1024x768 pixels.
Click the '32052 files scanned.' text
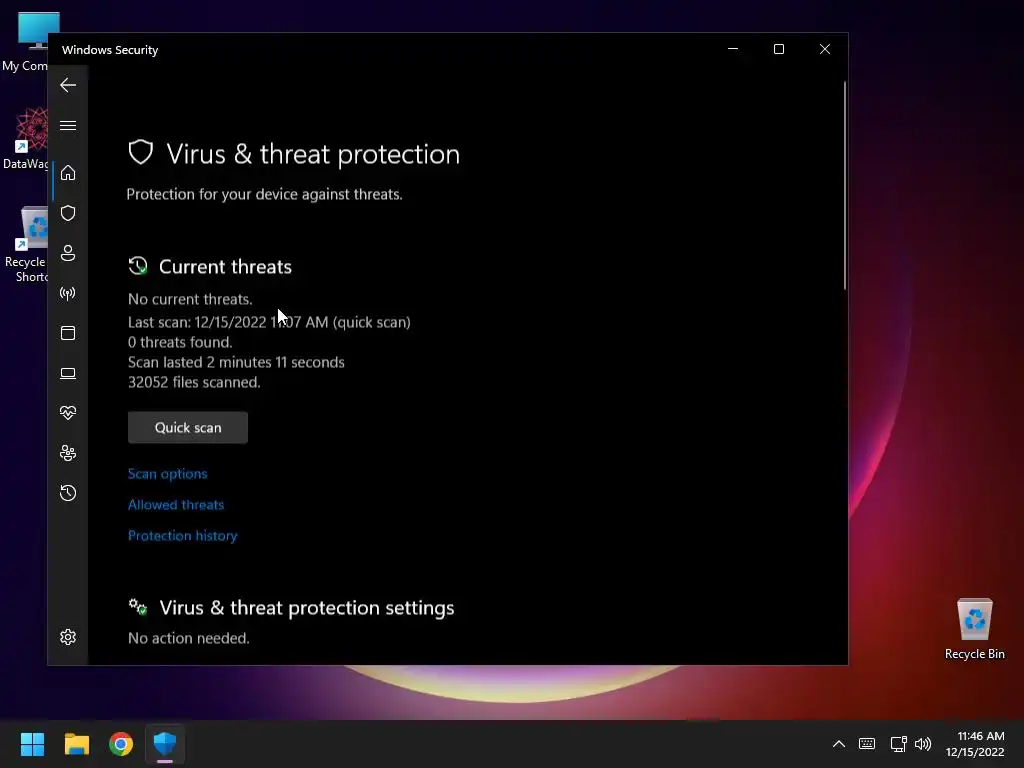[194, 382]
